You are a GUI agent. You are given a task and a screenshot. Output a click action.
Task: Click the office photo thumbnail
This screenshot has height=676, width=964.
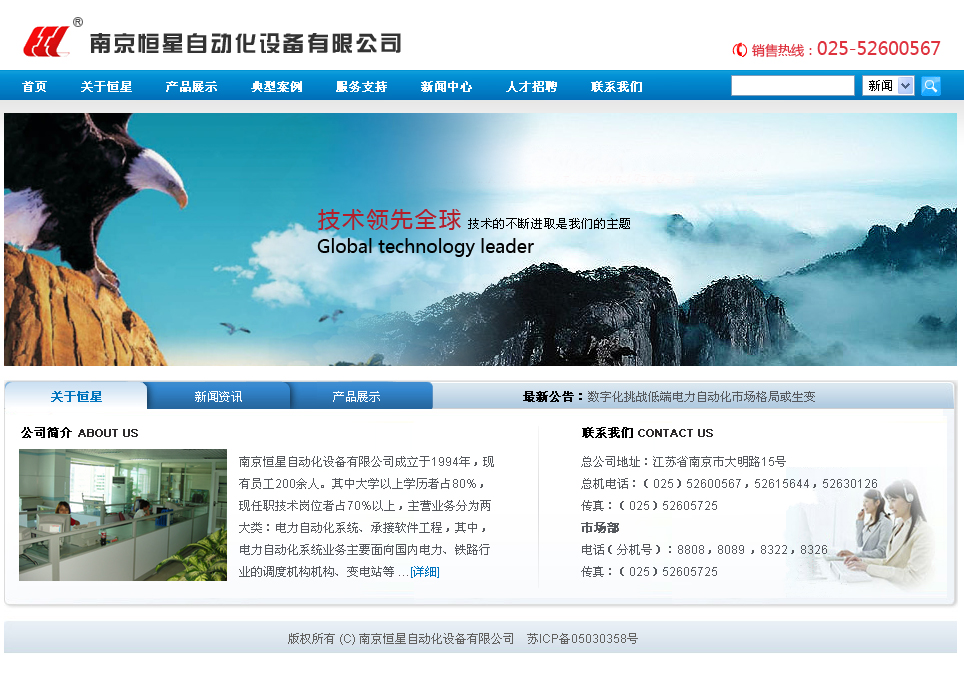(123, 515)
